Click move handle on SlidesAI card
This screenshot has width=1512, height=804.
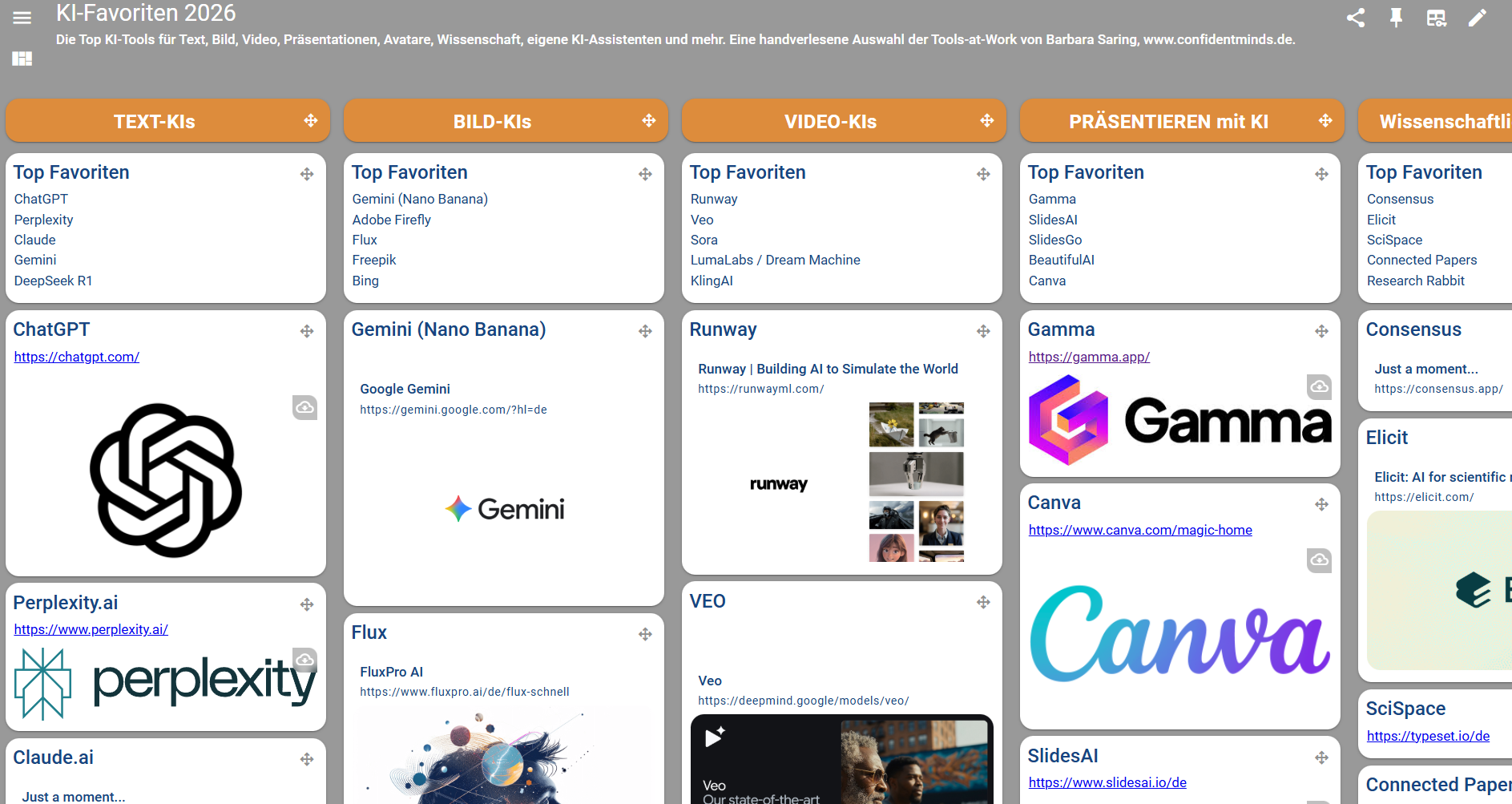(1321, 758)
